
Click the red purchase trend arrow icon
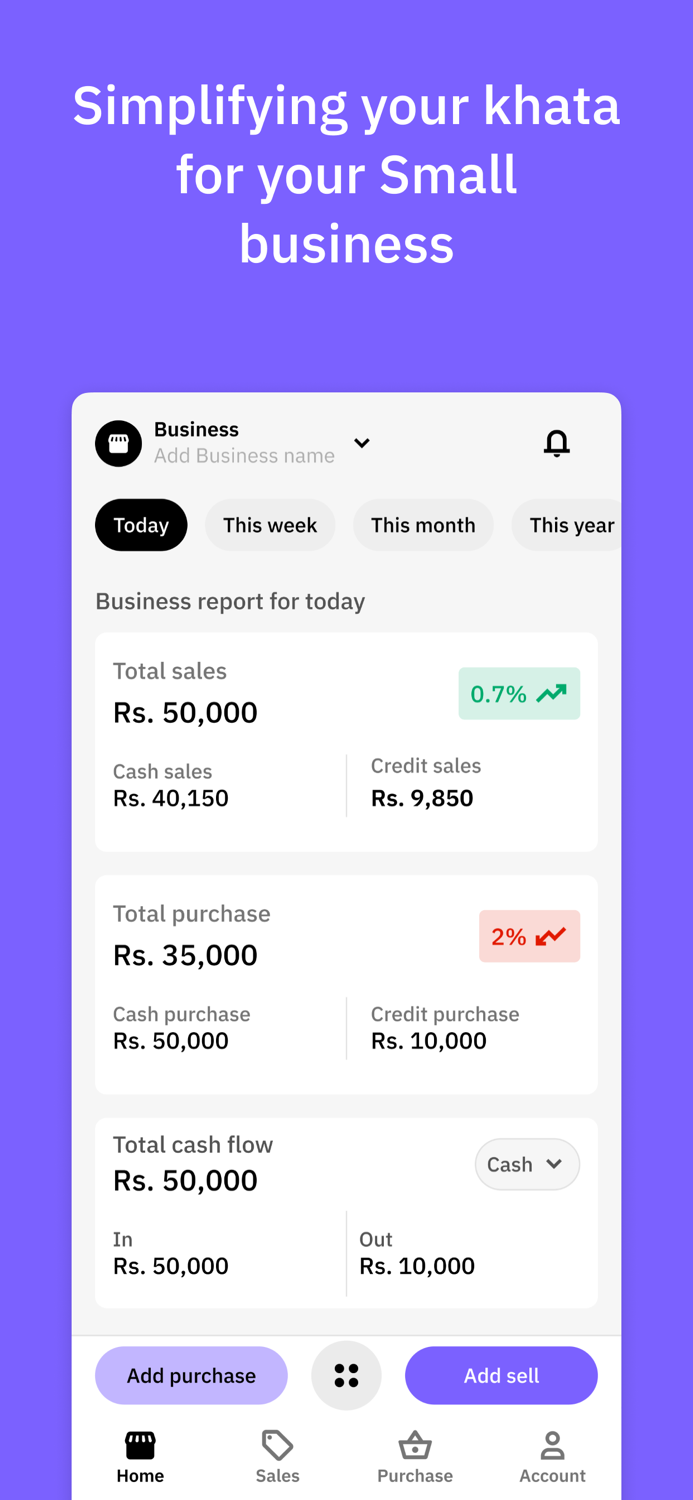pyautogui.click(x=549, y=936)
